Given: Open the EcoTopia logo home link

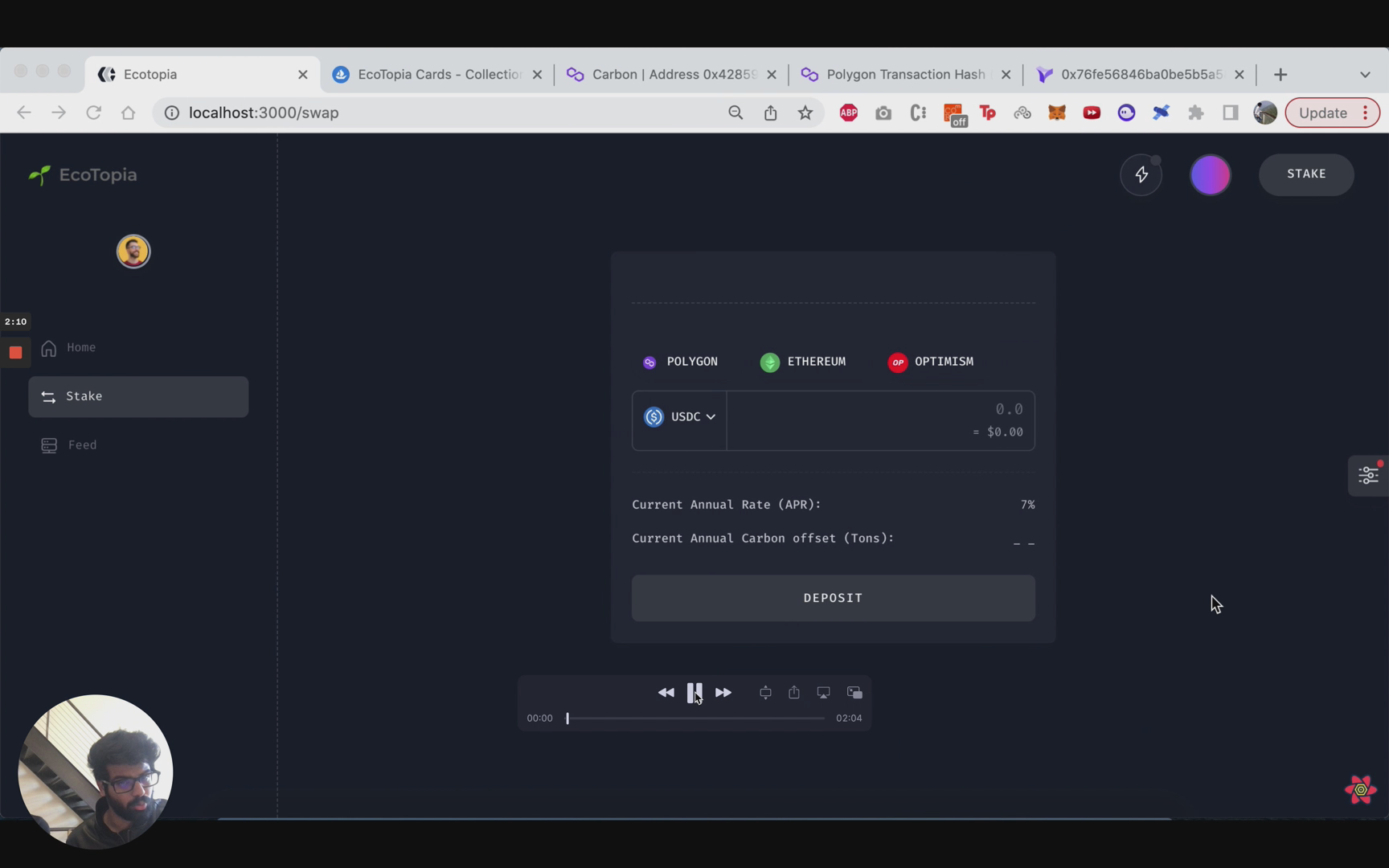Looking at the screenshot, I should pyautogui.click(x=83, y=174).
